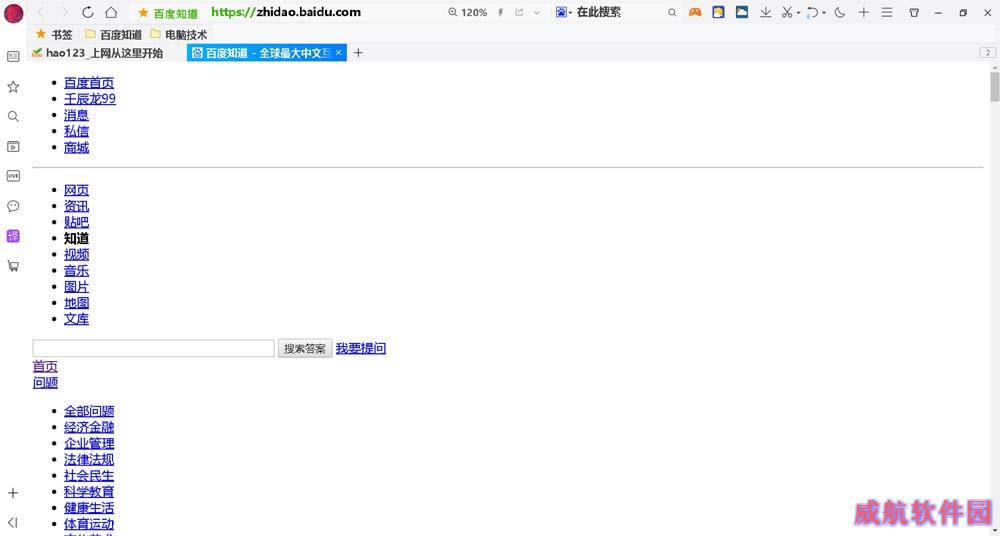Open the sidebar news reader icon
The height and width of the screenshot is (536, 1000).
pyautogui.click(x=13, y=57)
